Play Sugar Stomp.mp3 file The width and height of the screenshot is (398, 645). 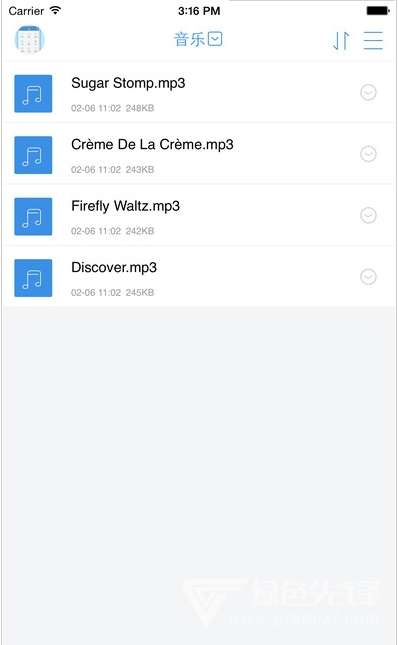coord(199,92)
